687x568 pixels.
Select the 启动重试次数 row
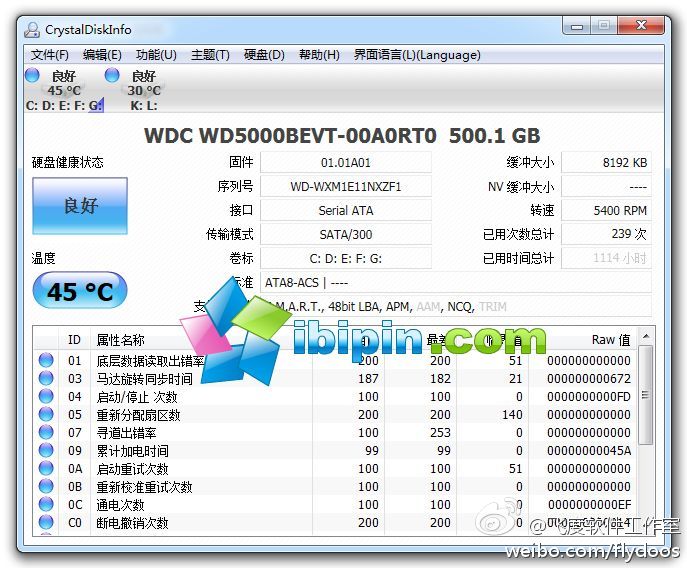(335, 469)
